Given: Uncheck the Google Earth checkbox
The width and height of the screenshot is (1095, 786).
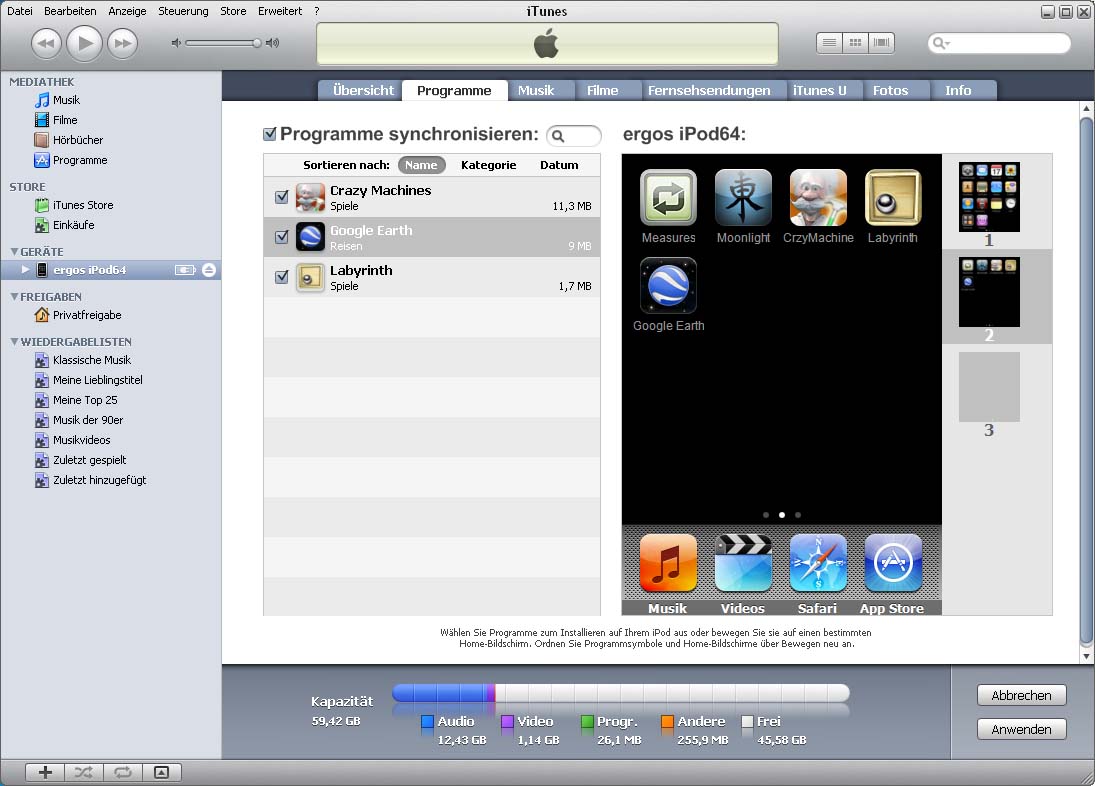Looking at the screenshot, I should click(281, 237).
